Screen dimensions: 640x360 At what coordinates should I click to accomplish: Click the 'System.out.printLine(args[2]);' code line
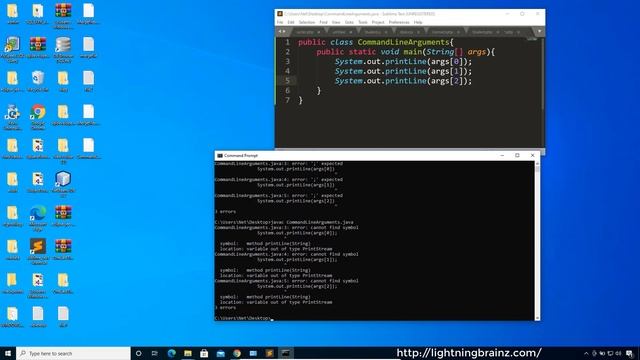click(x=403, y=81)
